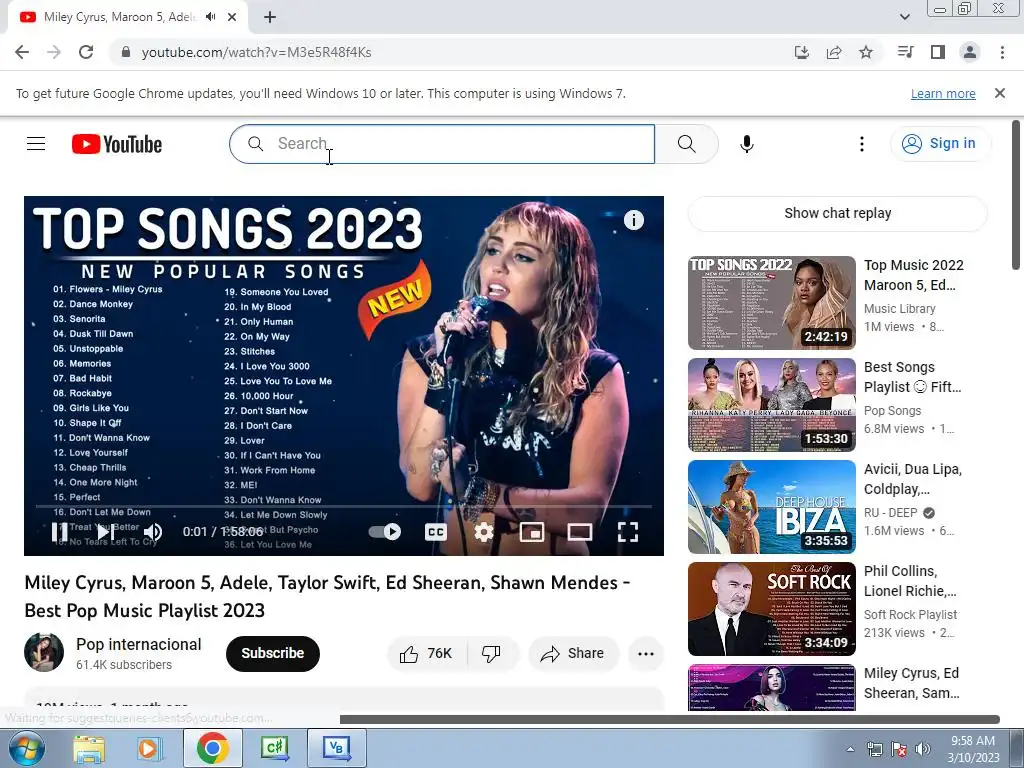Like the video with 76K likes
The image size is (1024, 768).
pyautogui.click(x=427, y=654)
